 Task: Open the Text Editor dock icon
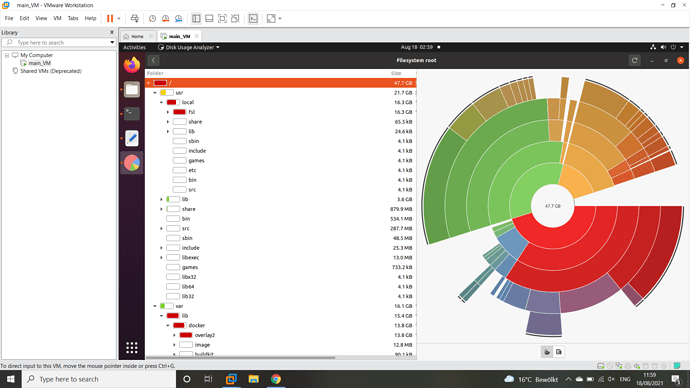pyautogui.click(x=132, y=138)
